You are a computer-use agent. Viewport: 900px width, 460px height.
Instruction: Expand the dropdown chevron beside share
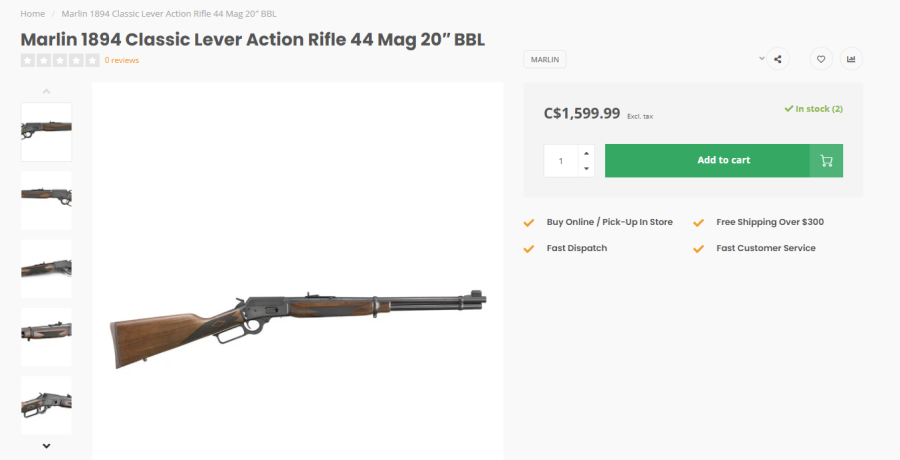[762, 58]
